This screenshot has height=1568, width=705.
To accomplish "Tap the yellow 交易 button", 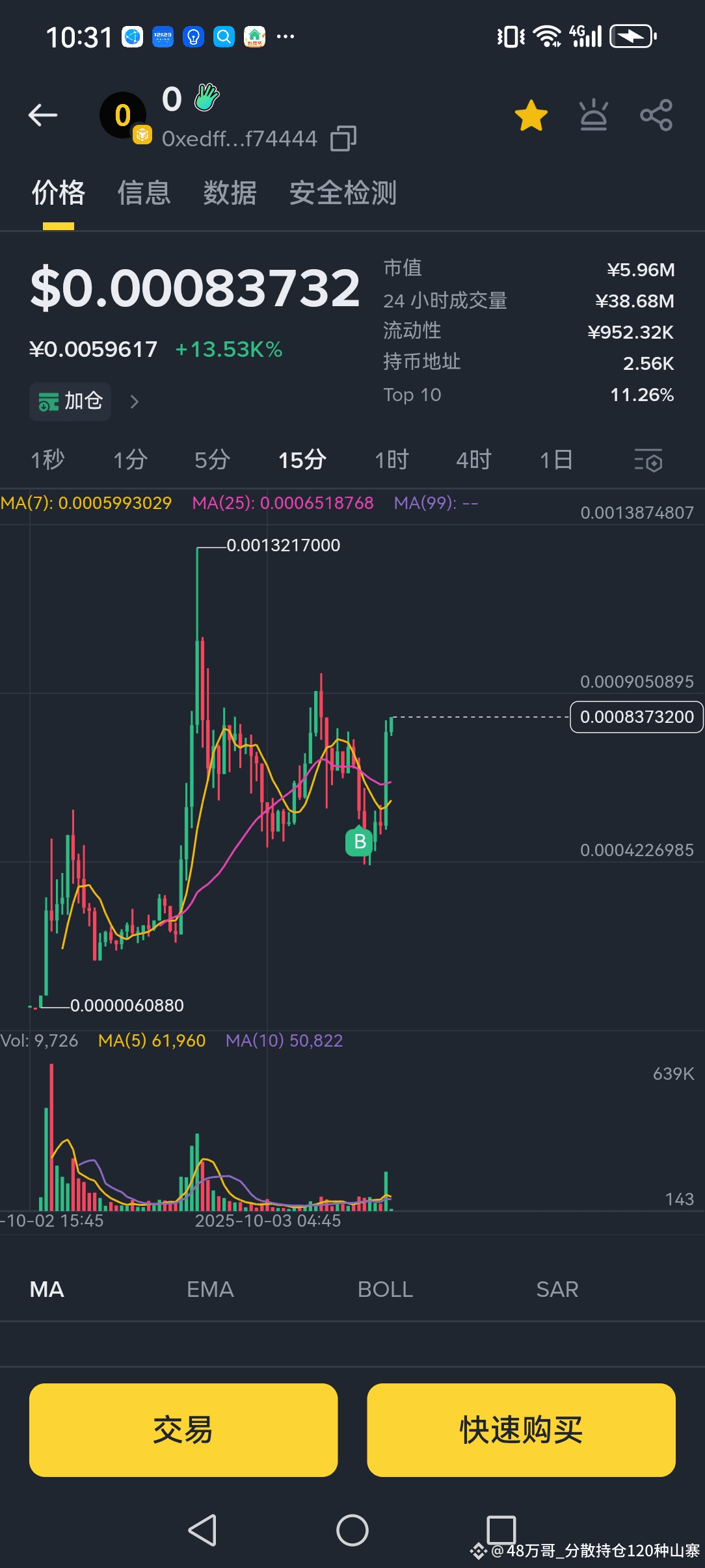I will click(x=183, y=1430).
